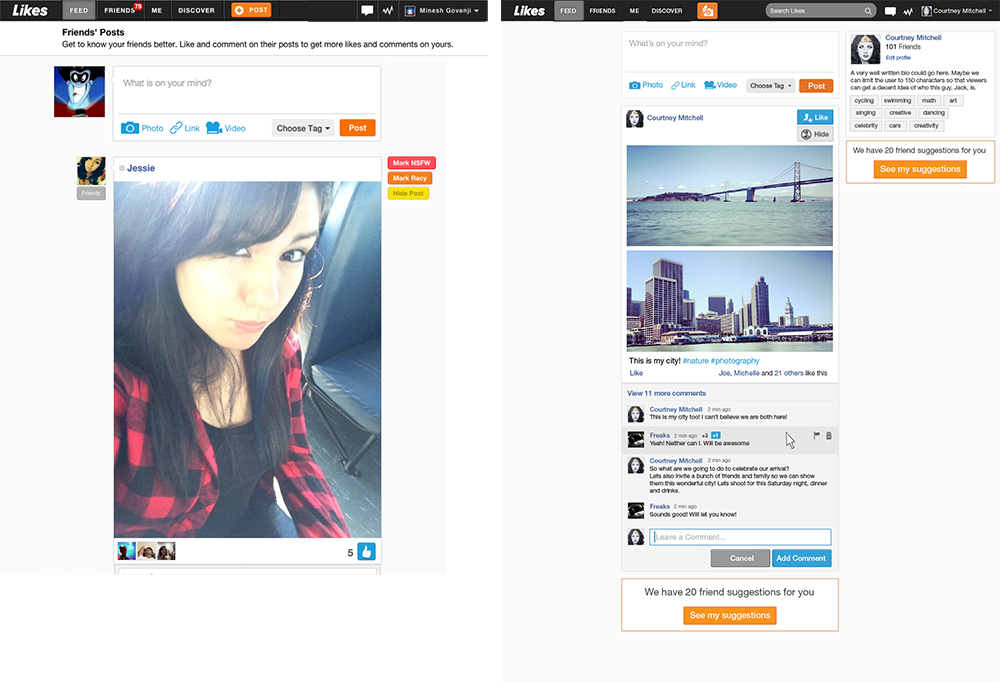Open activity pulse icon next to Courtney Mitchell menu

pyautogui.click(x=907, y=11)
